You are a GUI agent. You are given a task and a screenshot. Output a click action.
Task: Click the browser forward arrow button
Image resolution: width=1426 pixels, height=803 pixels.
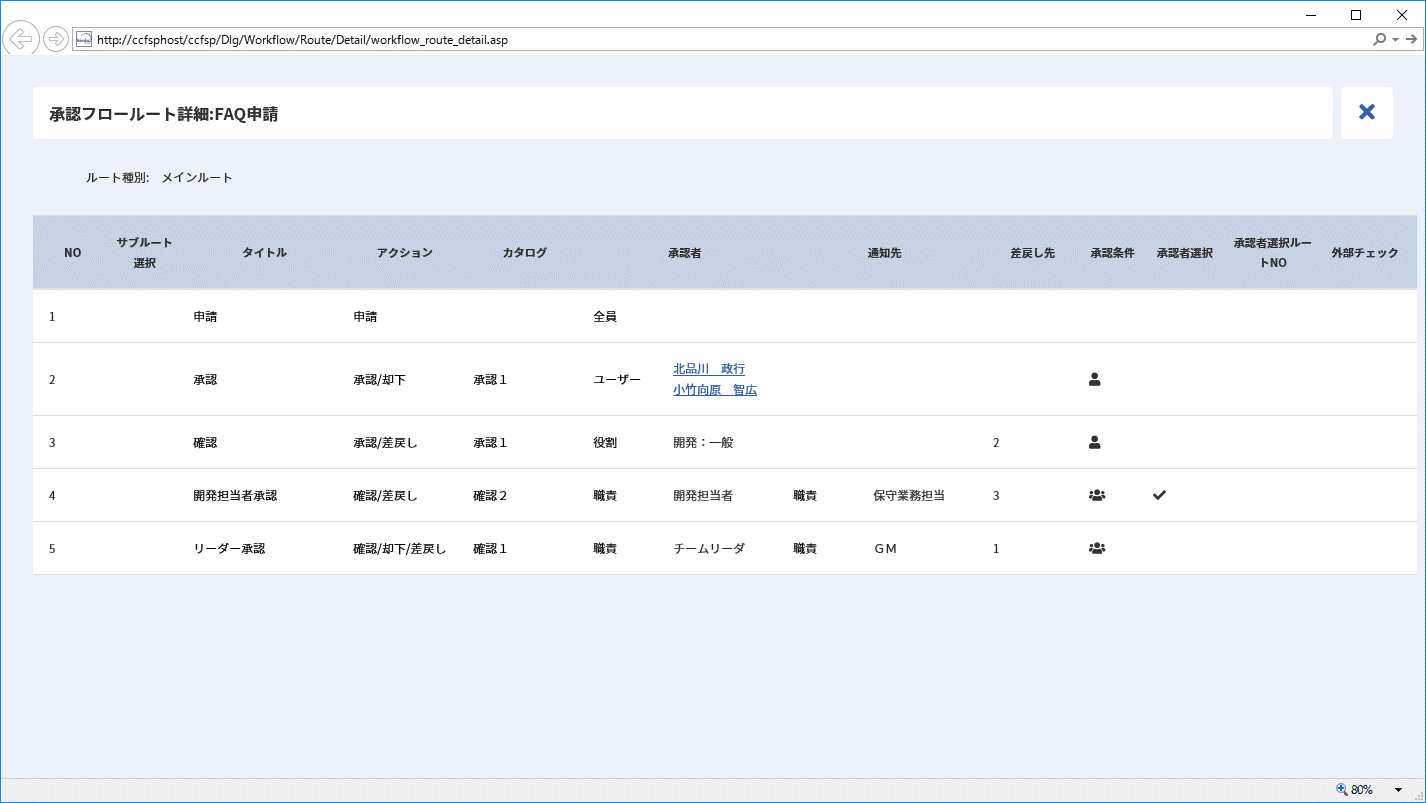(56, 39)
